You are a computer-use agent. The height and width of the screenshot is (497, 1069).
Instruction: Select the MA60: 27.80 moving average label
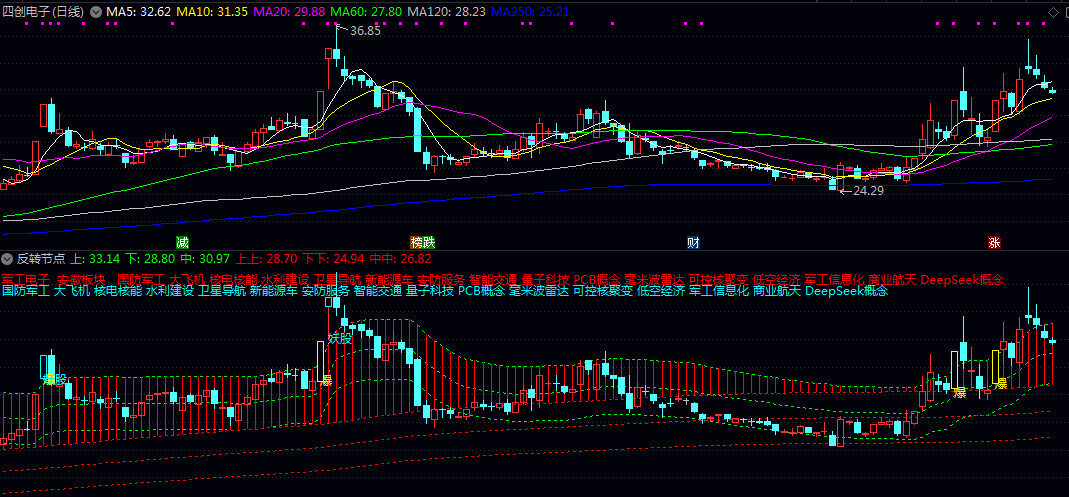pyautogui.click(x=366, y=12)
